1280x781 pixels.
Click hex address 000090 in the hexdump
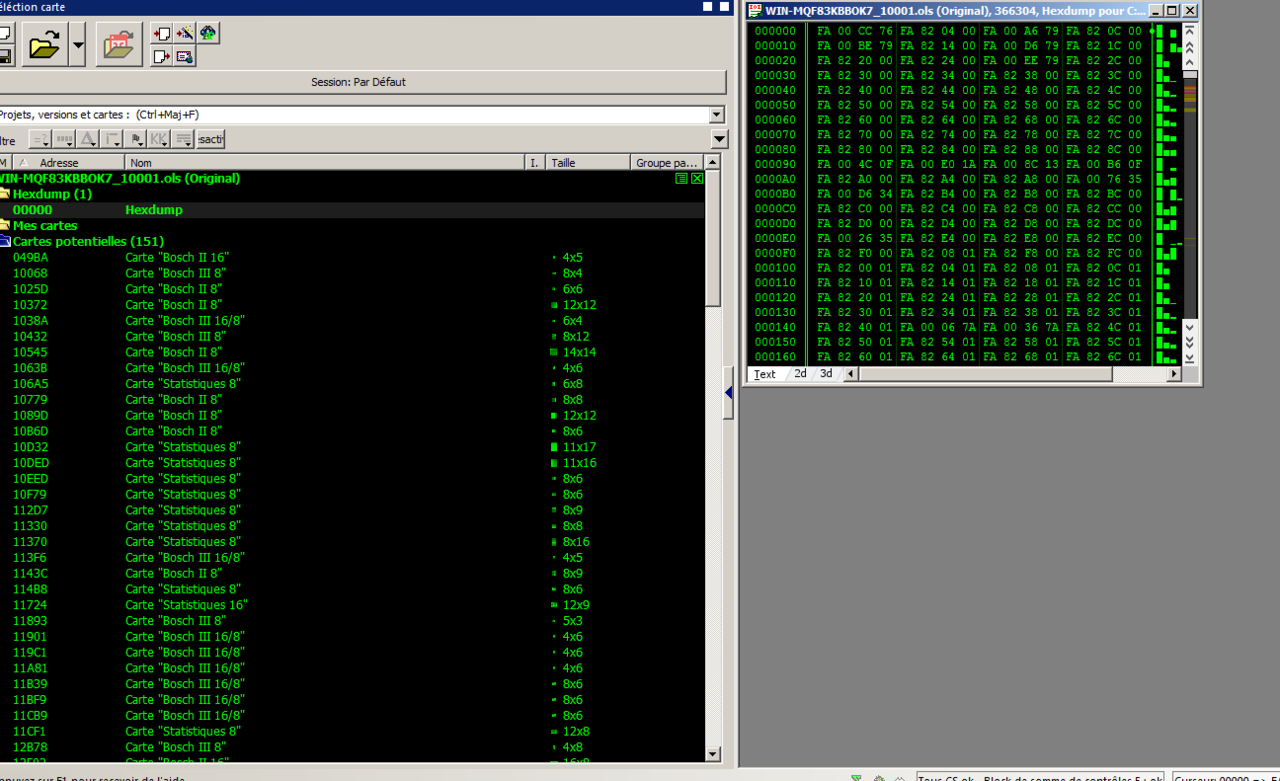[x=775, y=164]
